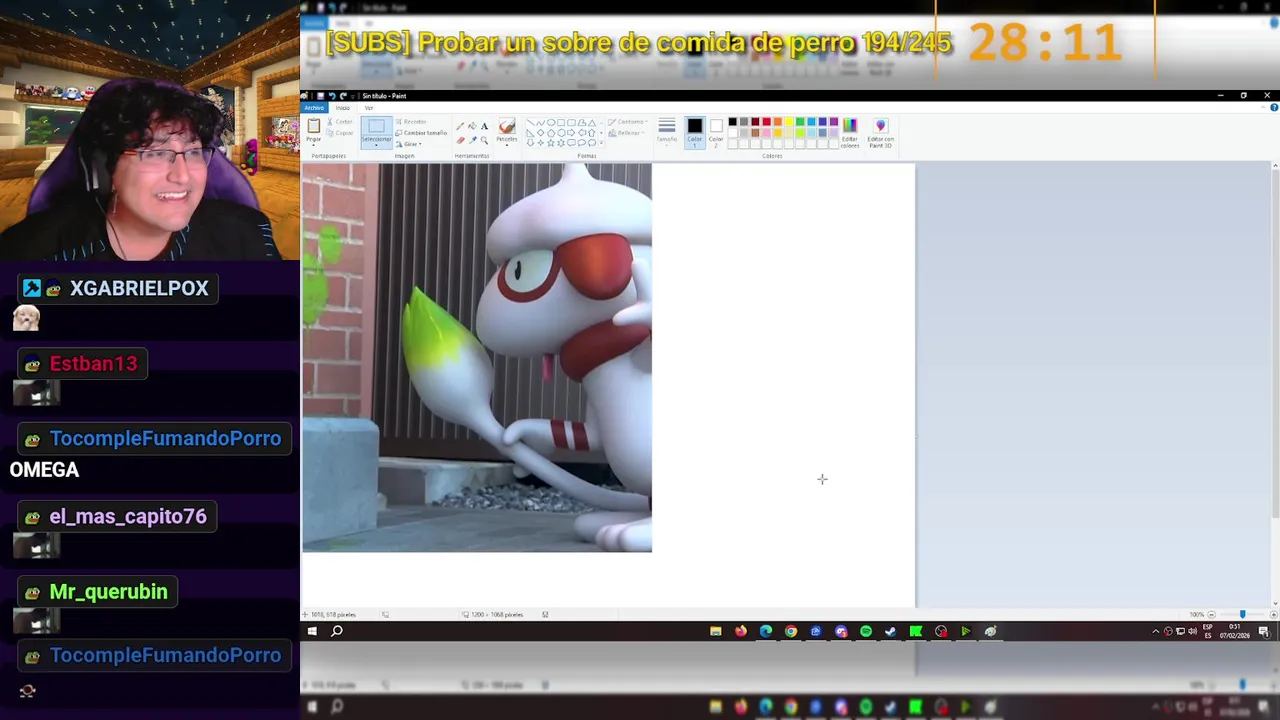Pick the red swatch in Colores
This screenshot has height=720, width=1280.
pyautogui.click(x=767, y=122)
